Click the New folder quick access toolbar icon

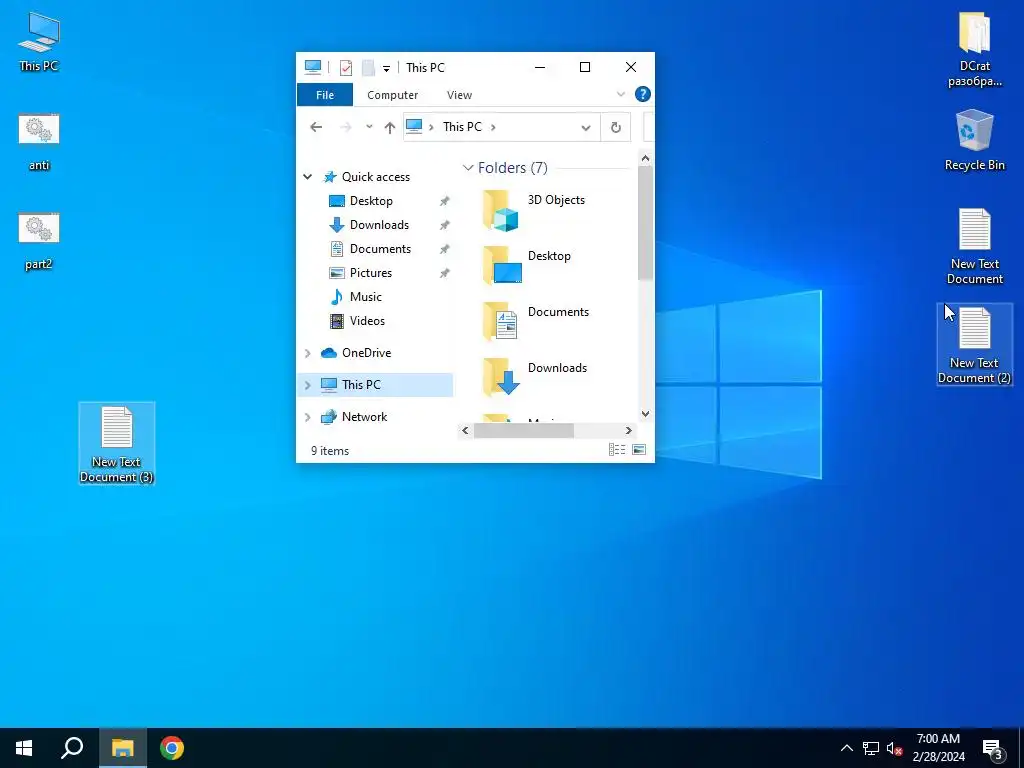tap(368, 67)
